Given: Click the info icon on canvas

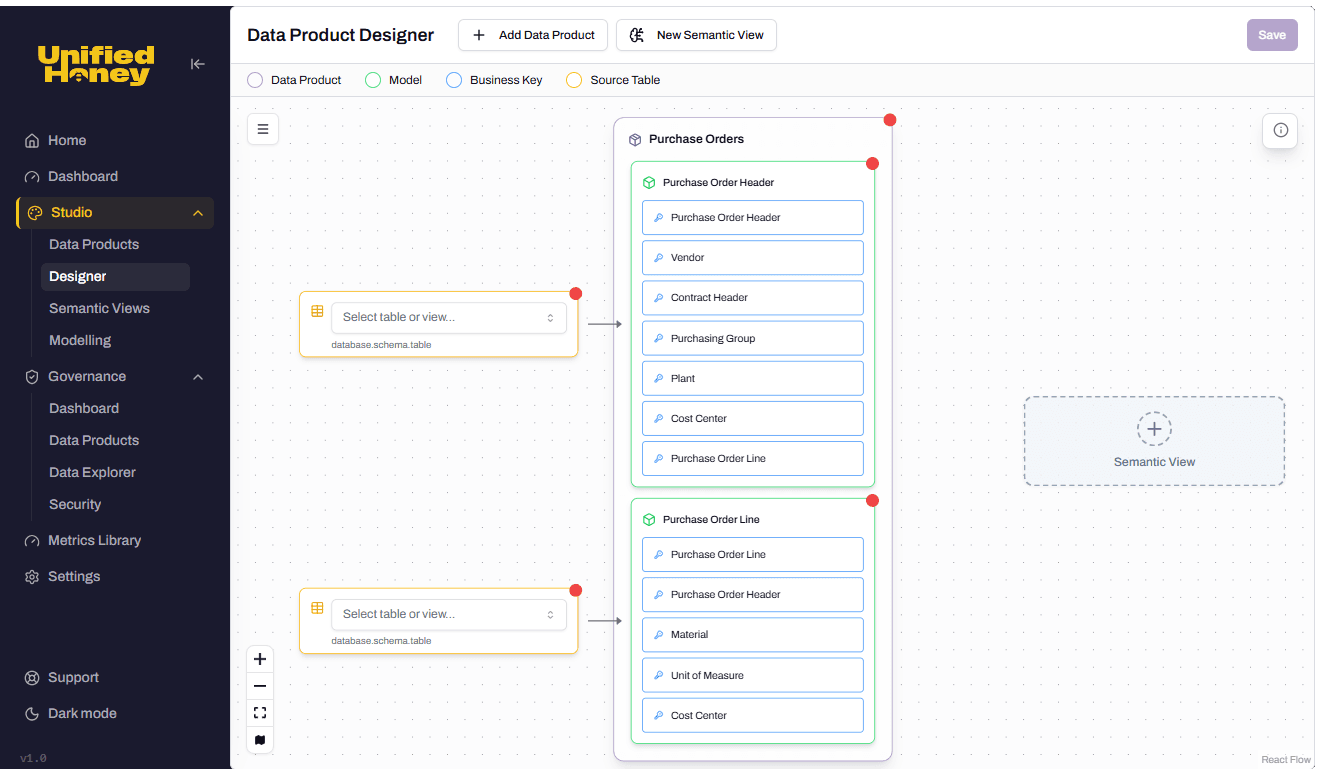Looking at the screenshot, I should point(1280,131).
